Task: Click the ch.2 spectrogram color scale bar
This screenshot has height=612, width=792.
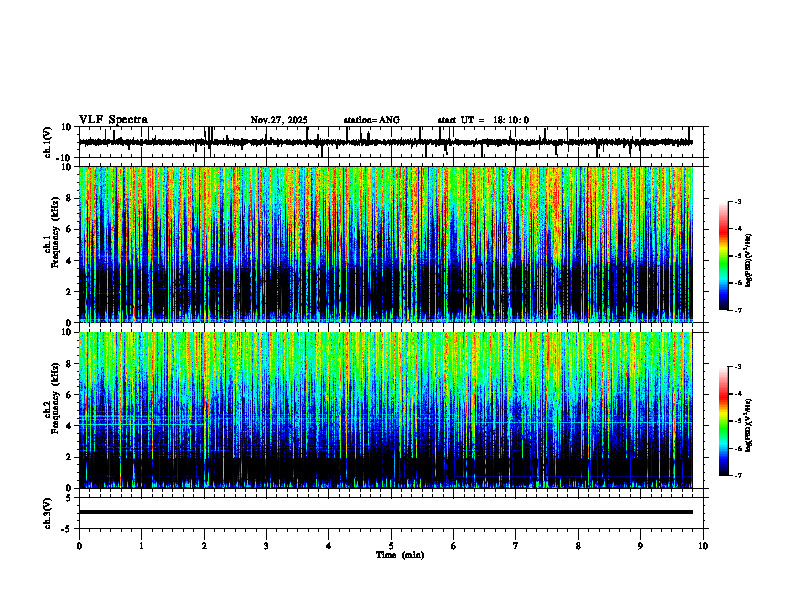Action: point(724,421)
